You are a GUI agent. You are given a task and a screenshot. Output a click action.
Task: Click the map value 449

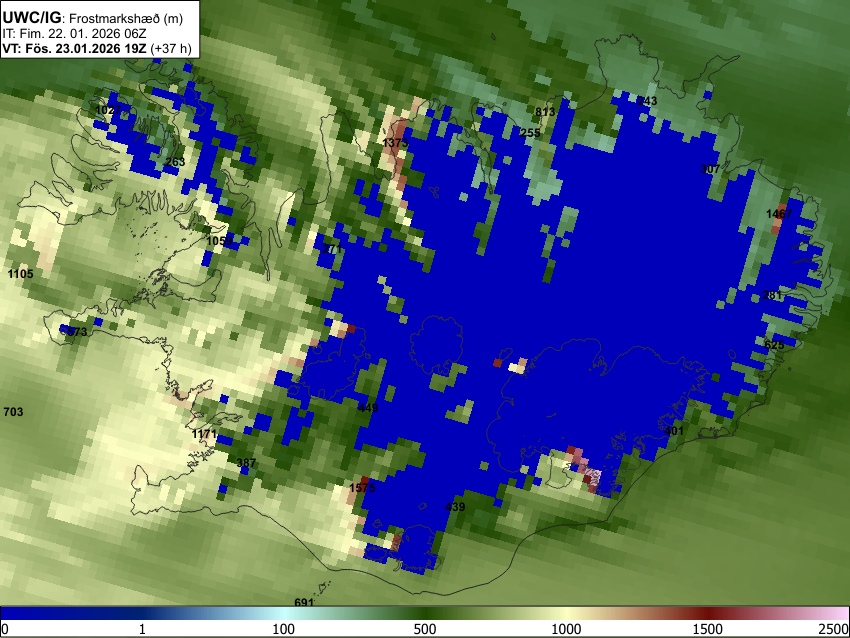tap(368, 408)
